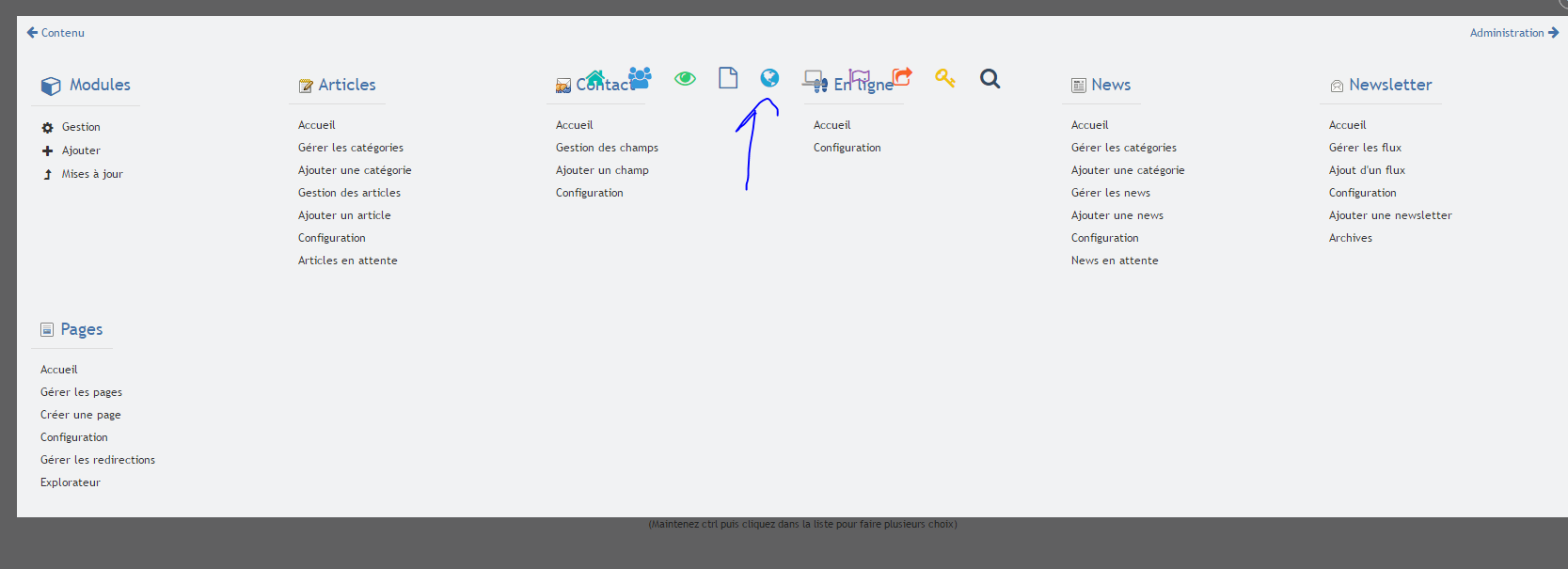Select Gestion des champs under Contact
The image size is (1568, 569).
click(607, 148)
